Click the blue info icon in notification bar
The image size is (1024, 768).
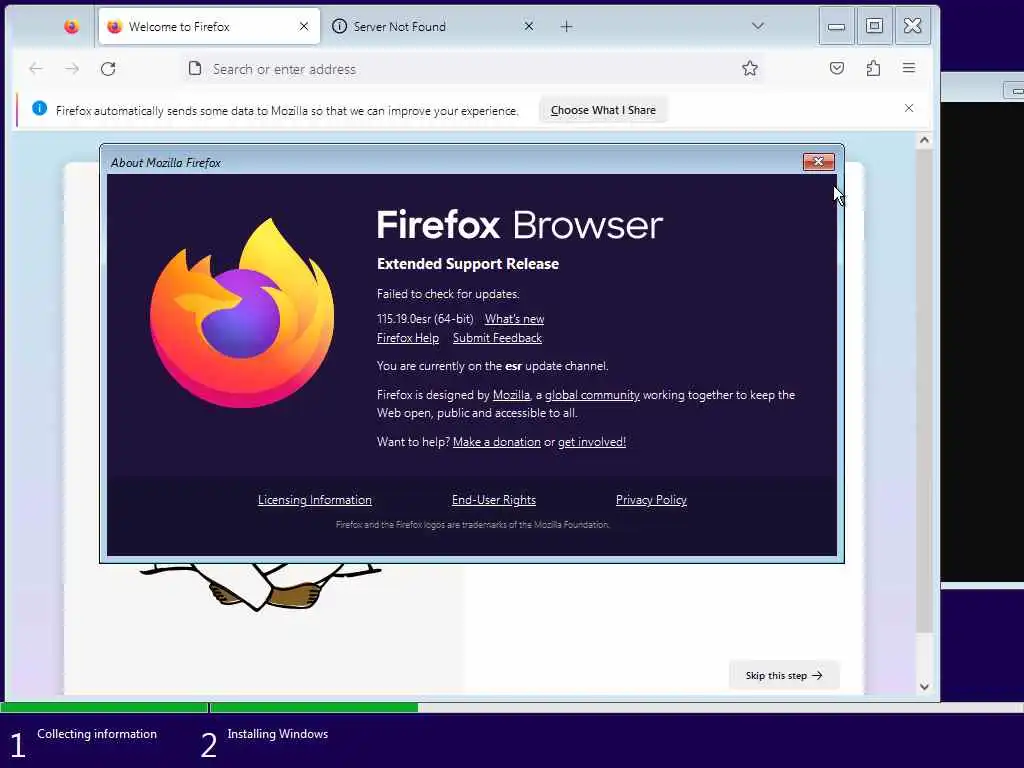tap(39, 108)
